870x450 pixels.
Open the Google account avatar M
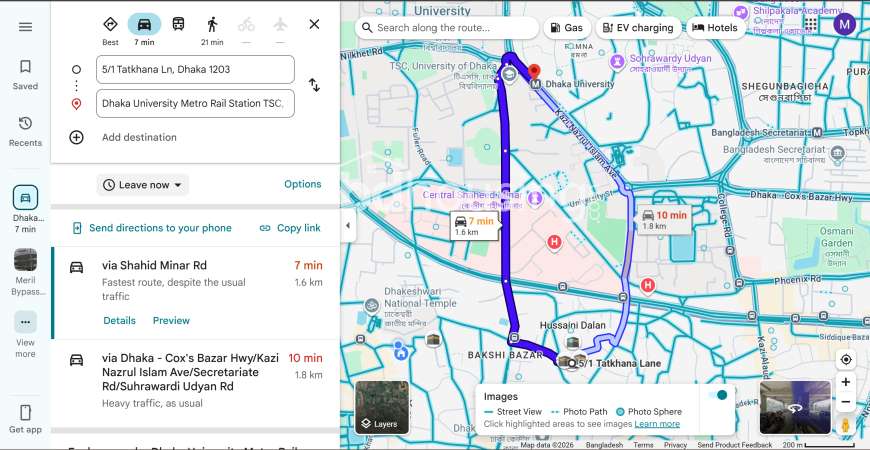pyautogui.click(x=844, y=24)
